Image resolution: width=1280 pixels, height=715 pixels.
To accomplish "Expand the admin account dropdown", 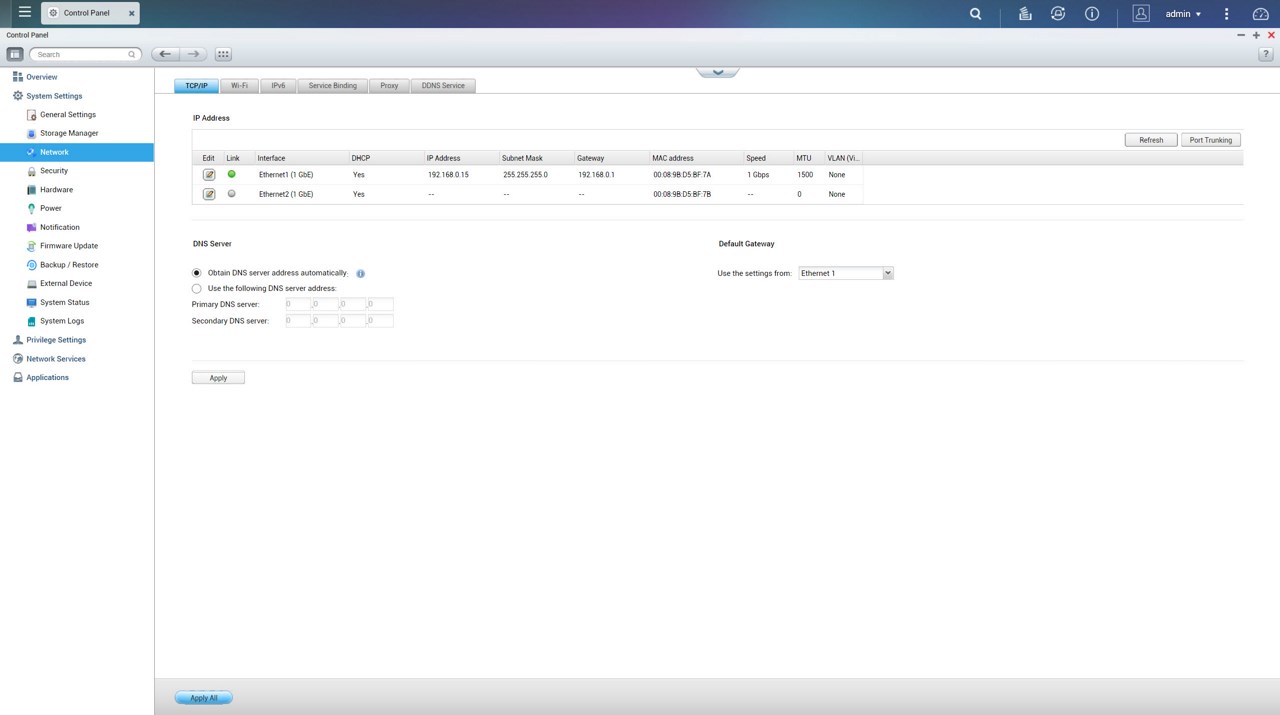I will click(1183, 14).
